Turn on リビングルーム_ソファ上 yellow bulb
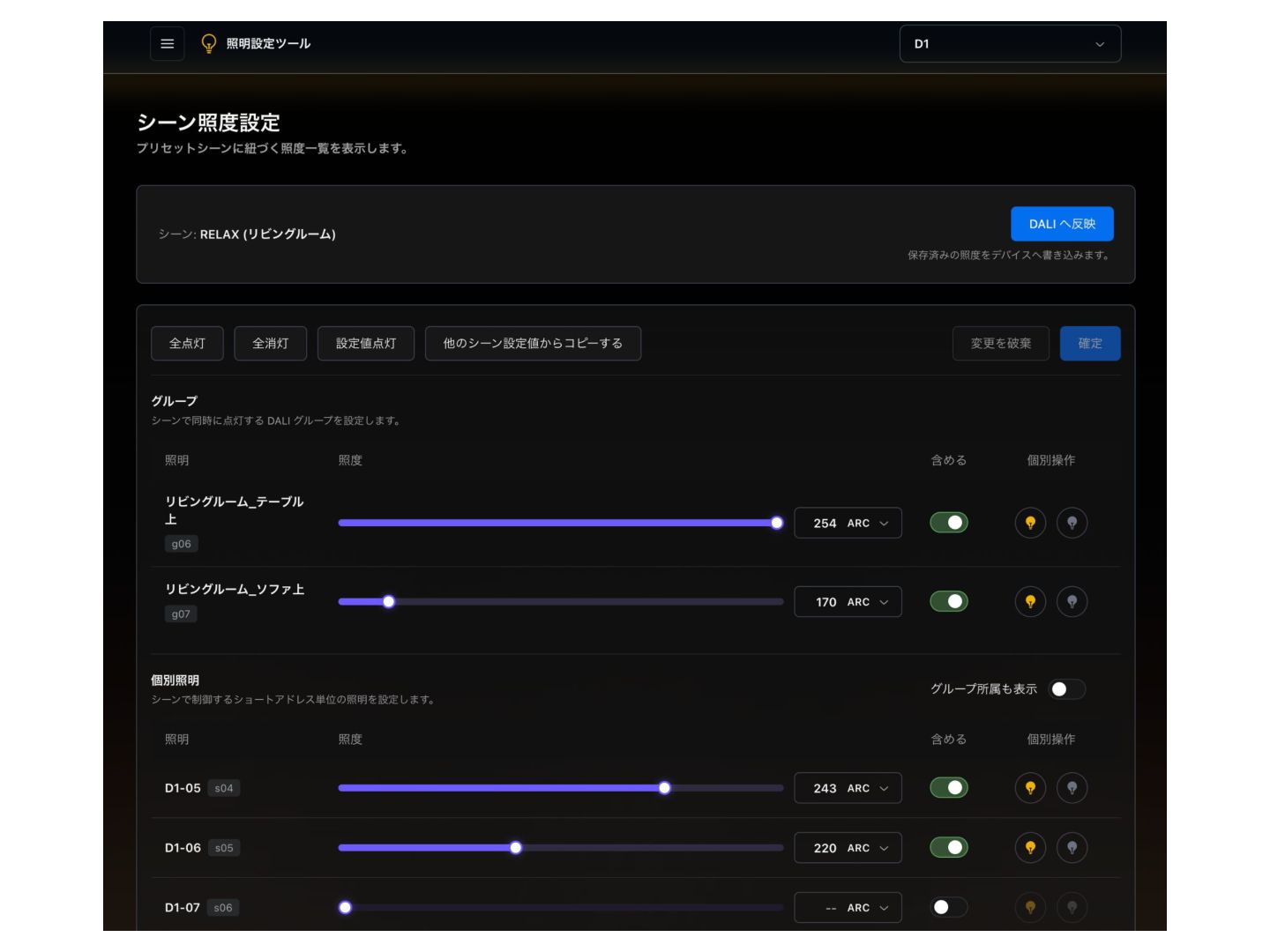The image size is (1270, 952). [x=1030, y=602]
